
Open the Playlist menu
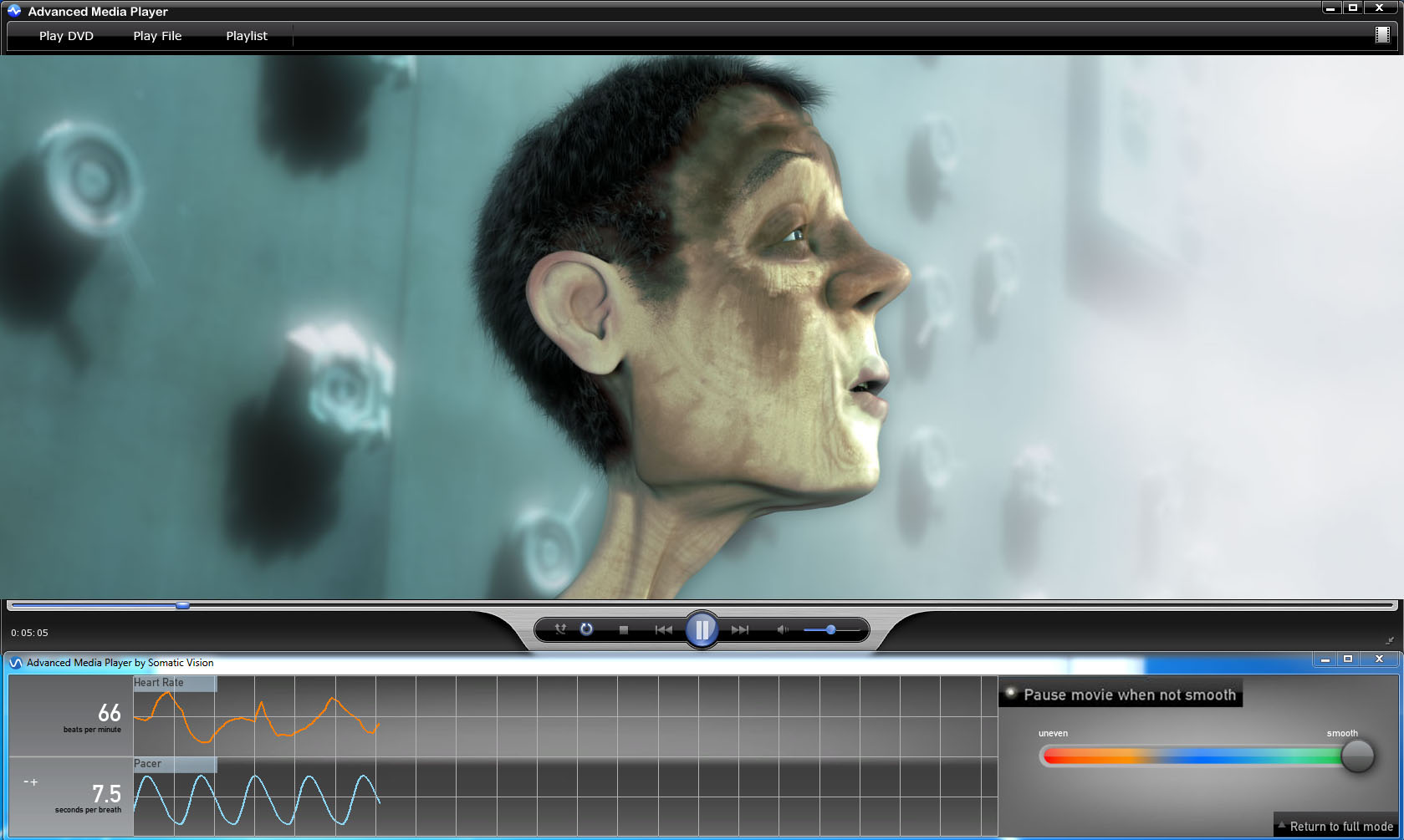click(x=247, y=36)
